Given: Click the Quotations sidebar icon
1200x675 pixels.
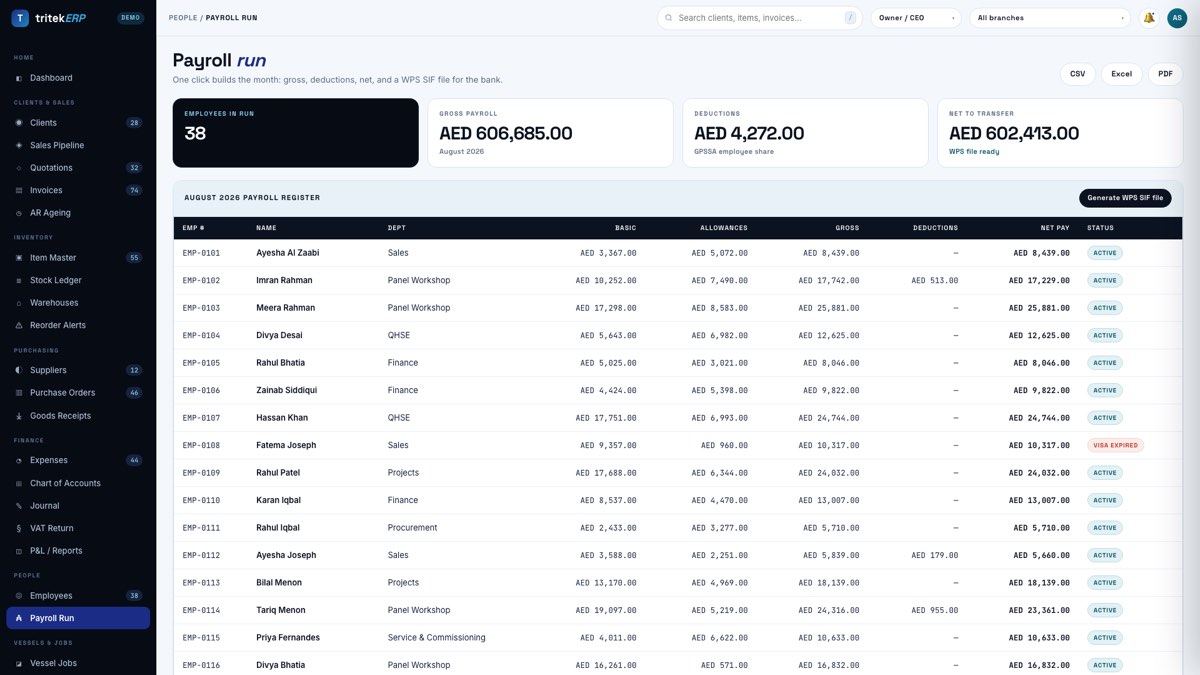Looking at the screenshot, I should point(19,168).
